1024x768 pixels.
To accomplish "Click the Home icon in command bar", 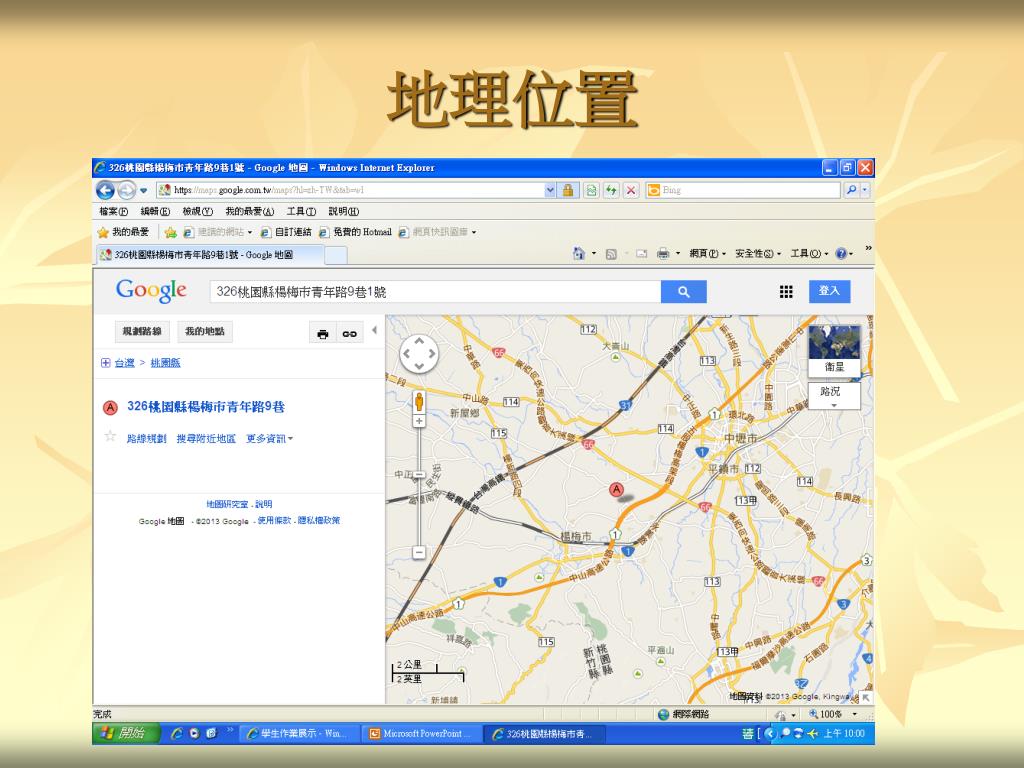I will [x=578, y=253].
